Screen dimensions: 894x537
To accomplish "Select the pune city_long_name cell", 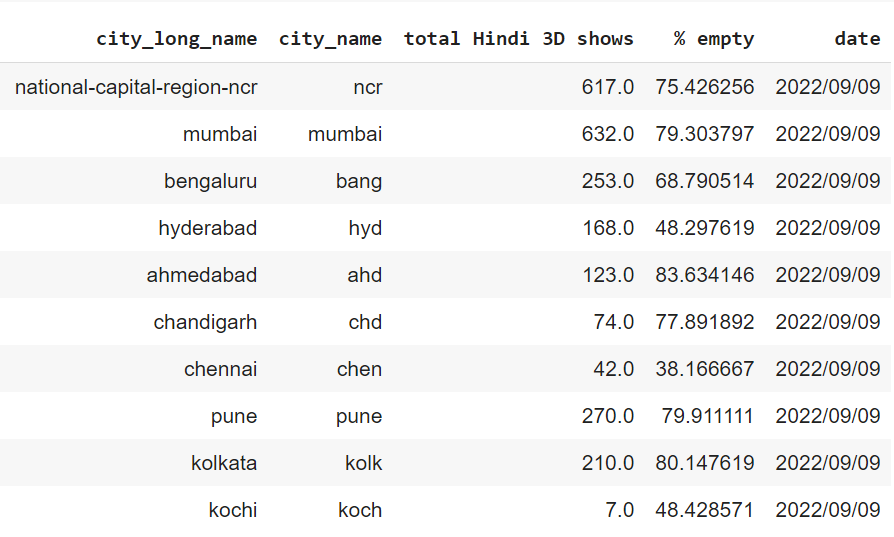I will point(234,416).
